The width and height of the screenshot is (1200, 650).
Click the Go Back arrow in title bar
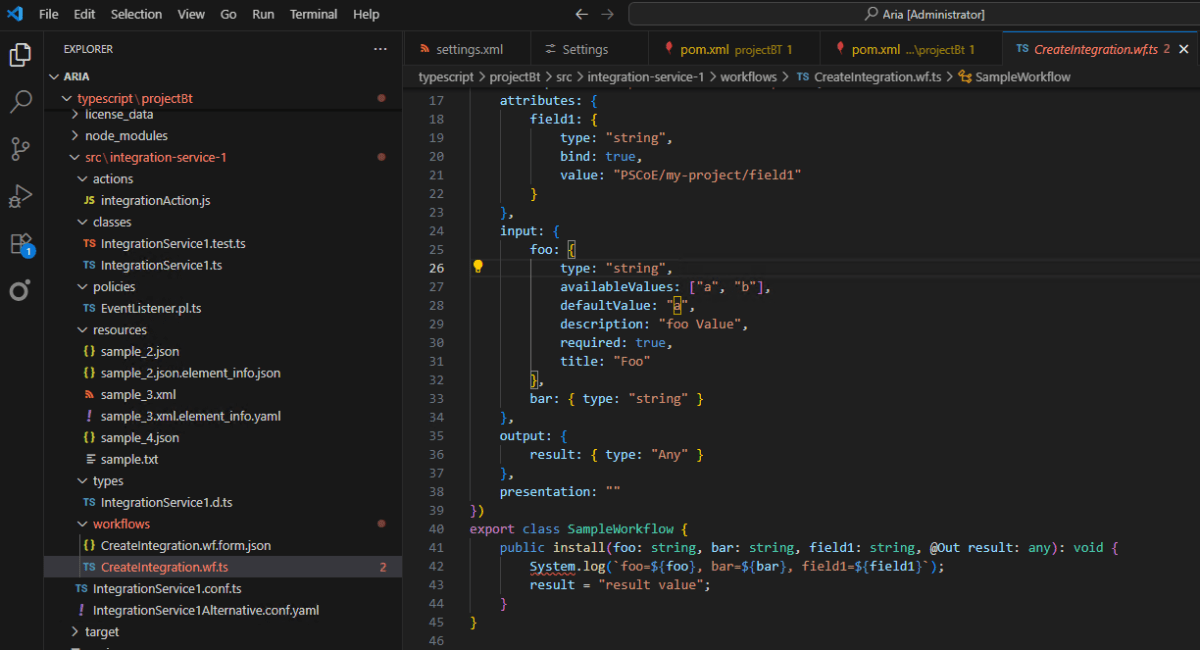click(582, 14)
